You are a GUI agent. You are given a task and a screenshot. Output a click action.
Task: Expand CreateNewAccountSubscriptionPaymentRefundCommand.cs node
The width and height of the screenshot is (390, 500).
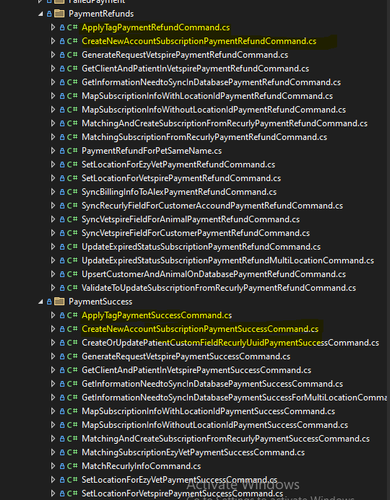click(53, 41)
